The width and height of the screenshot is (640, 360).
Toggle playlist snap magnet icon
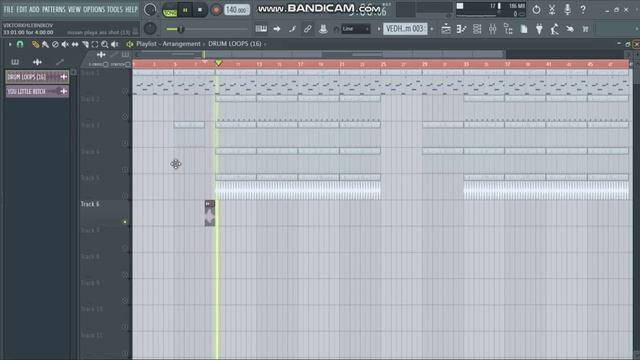click(x=20, y=44)
